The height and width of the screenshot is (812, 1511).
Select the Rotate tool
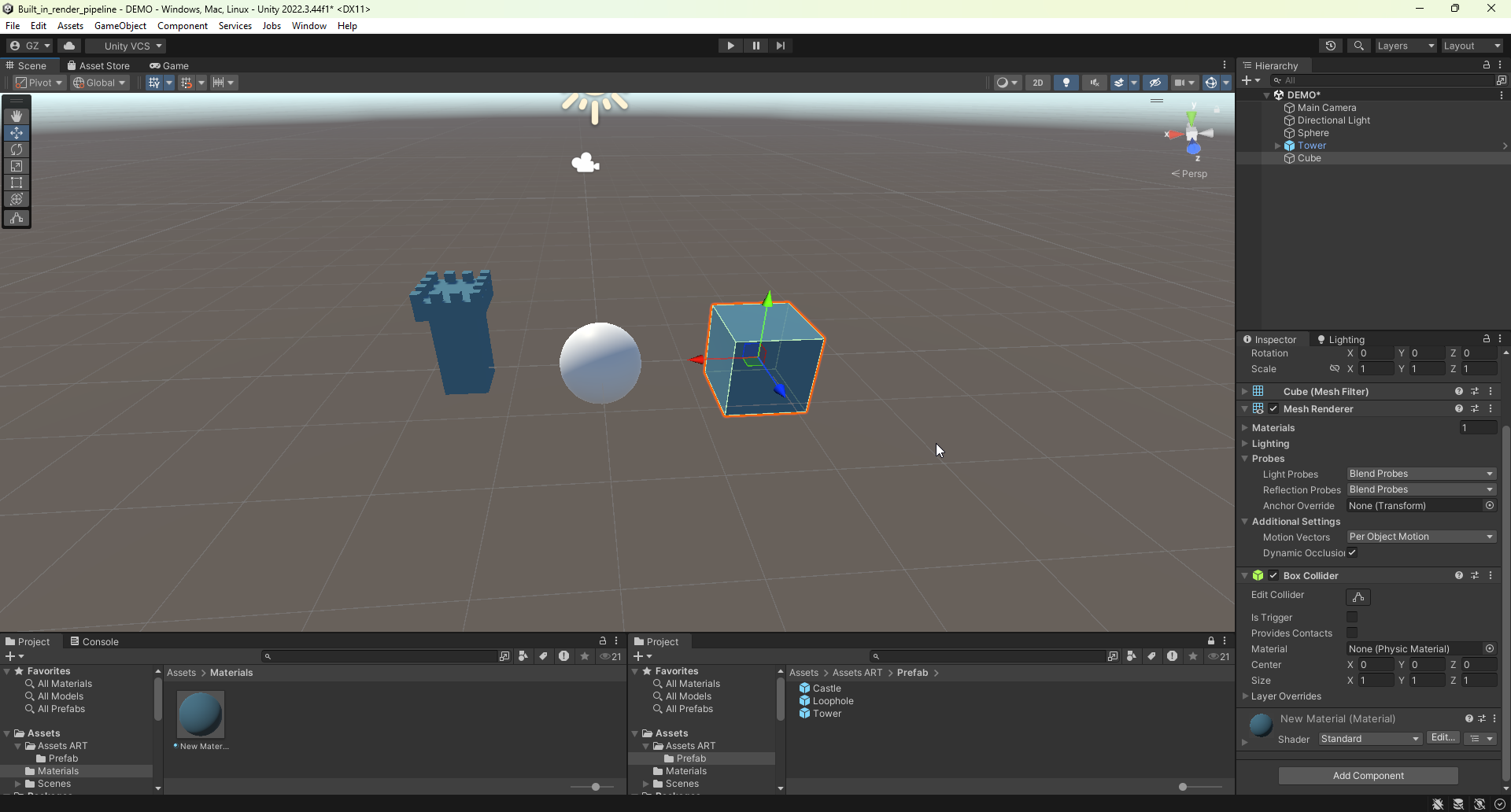coord(17,149)
